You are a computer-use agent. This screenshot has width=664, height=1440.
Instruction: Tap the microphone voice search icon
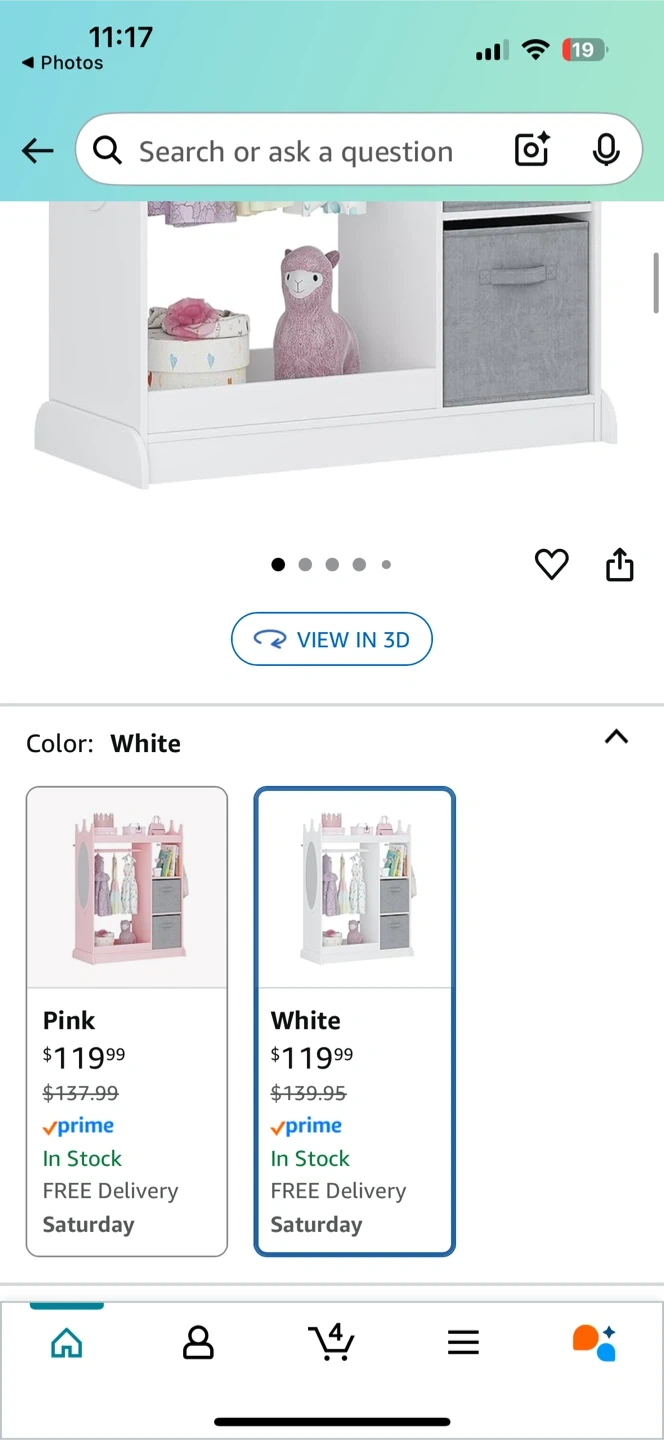tap(605, 150)
